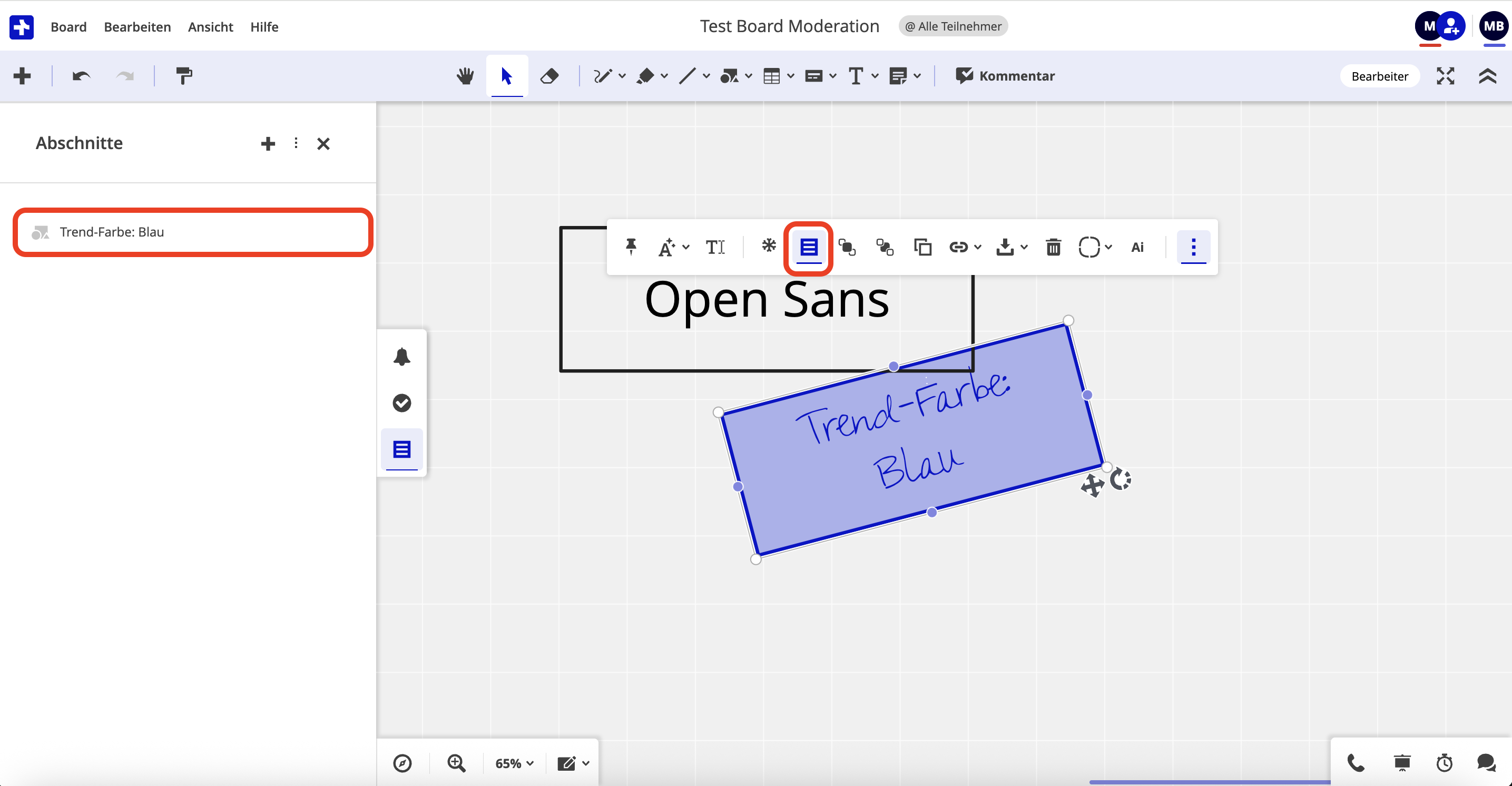Expand the link options dropdown
The image size is (1512, 786).
(977, 247)
